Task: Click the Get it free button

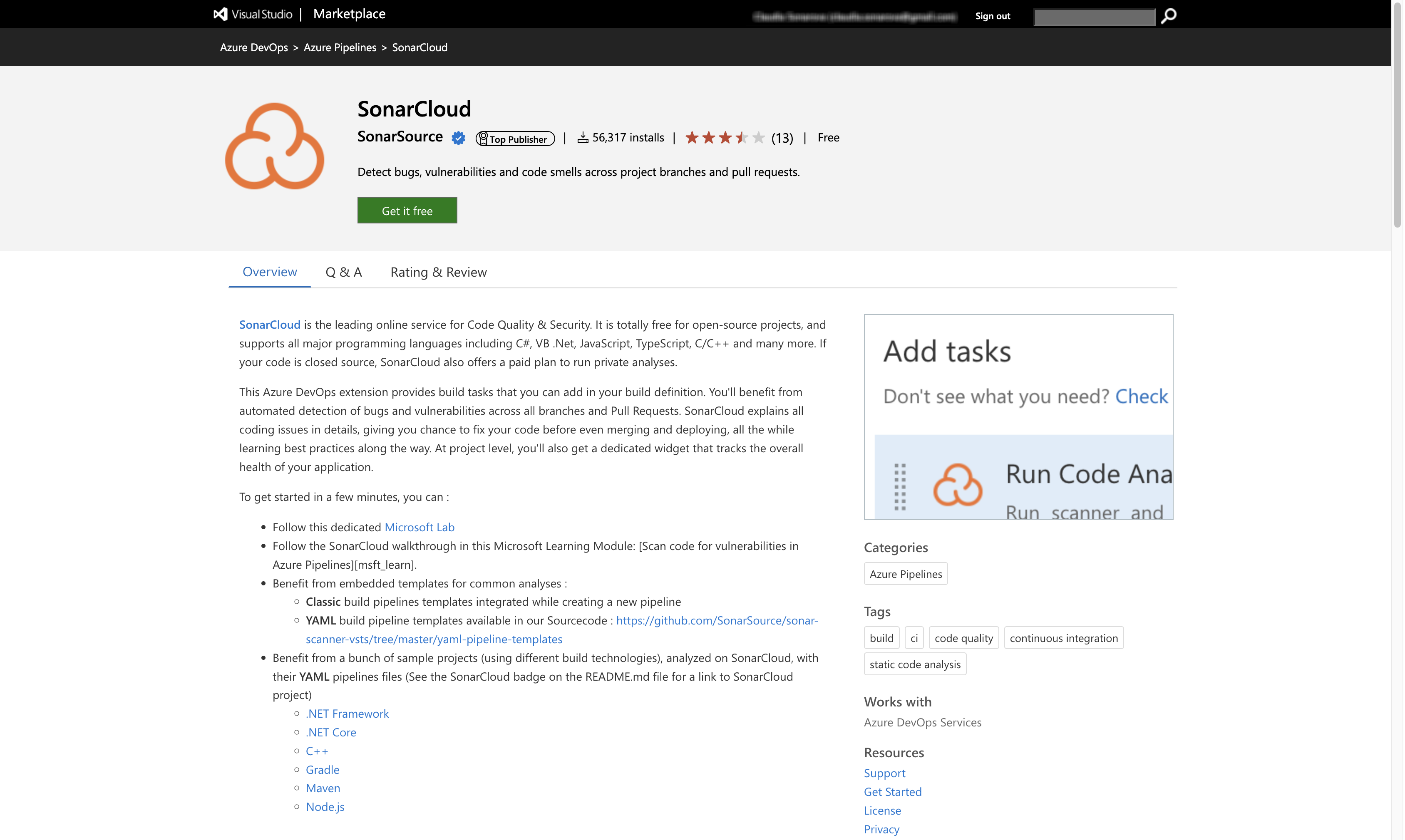Action: tap(407, 211)
